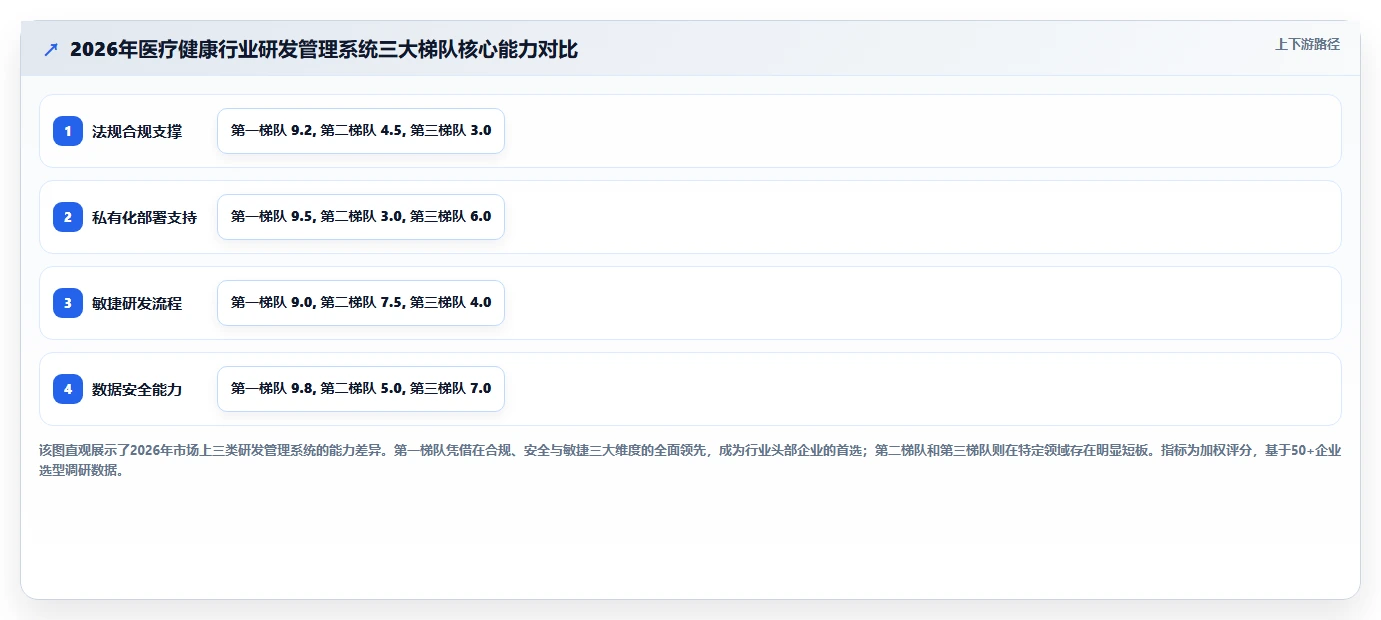The image size is (1381, 620).
Task: Select the 敏捷研发流程 row label
Action: pyautogui.click(x=137, y=303)
